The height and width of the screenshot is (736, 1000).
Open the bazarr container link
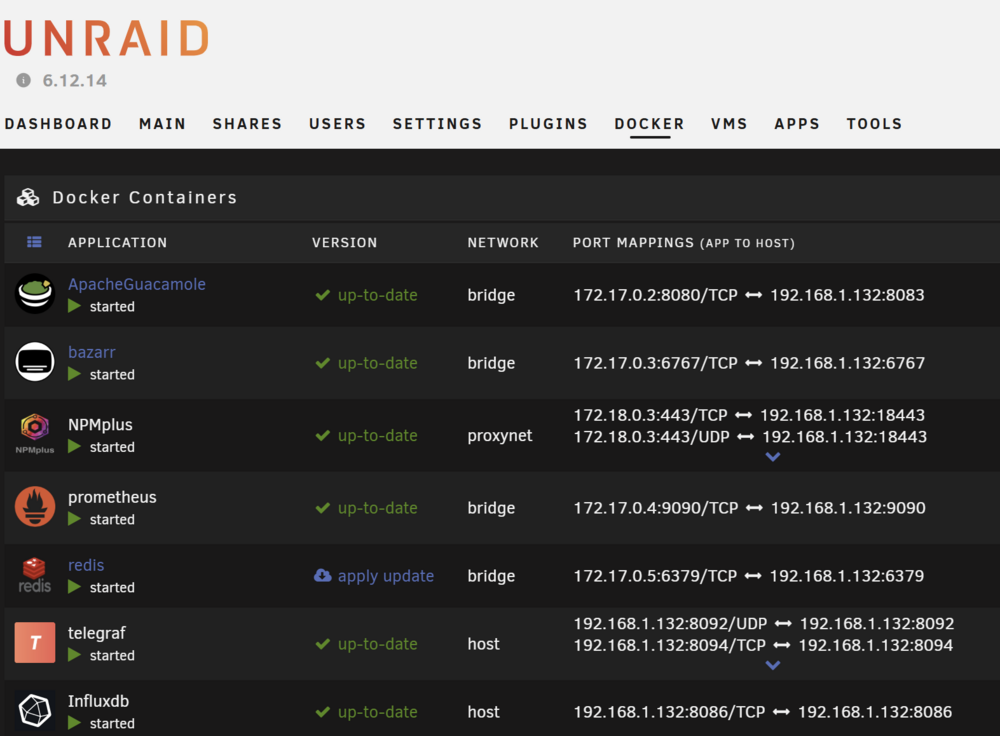pos(92,352)
